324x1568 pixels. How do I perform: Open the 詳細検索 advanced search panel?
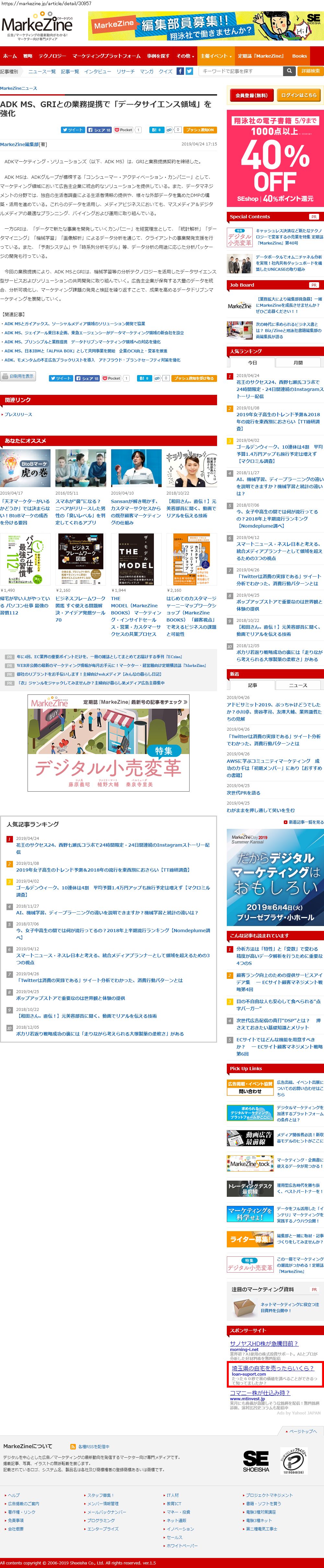310,71
